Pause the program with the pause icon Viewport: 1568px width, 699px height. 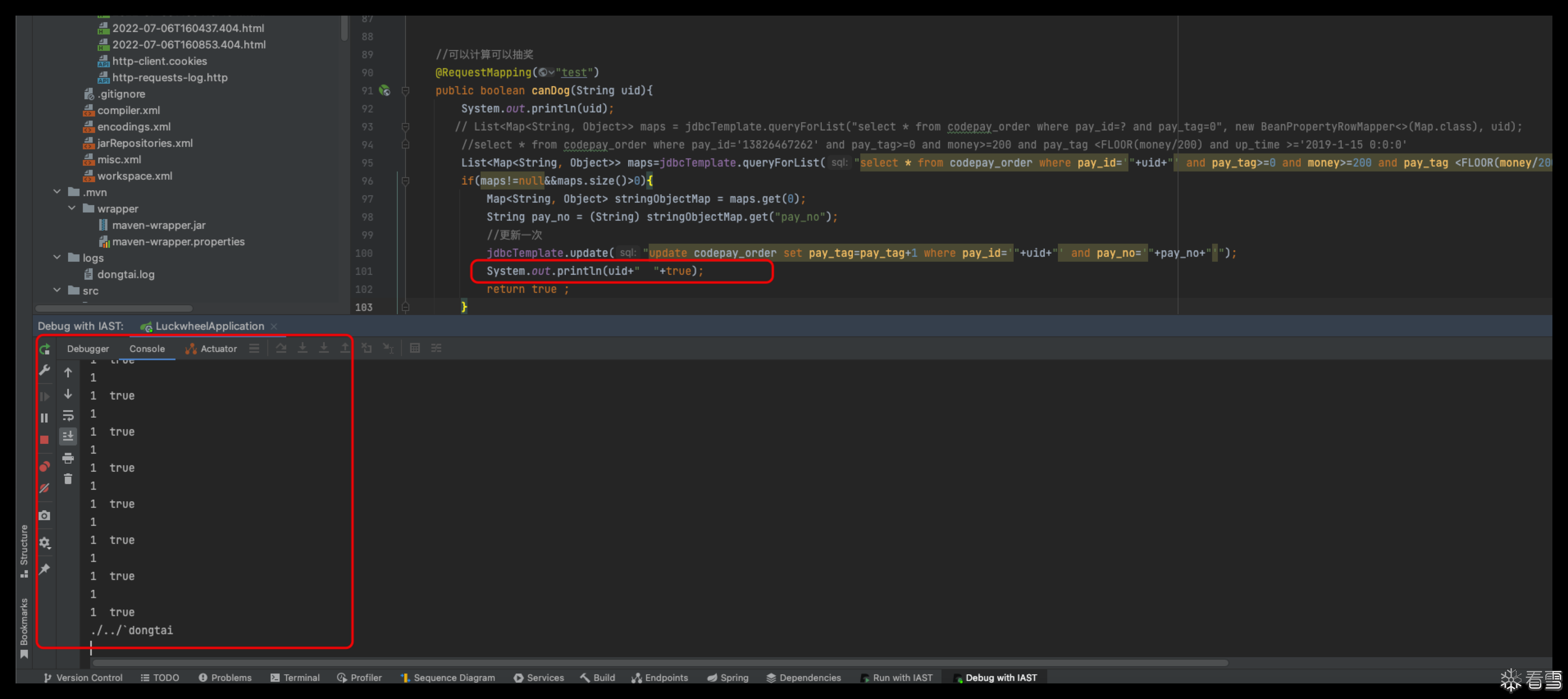(44, 418)
